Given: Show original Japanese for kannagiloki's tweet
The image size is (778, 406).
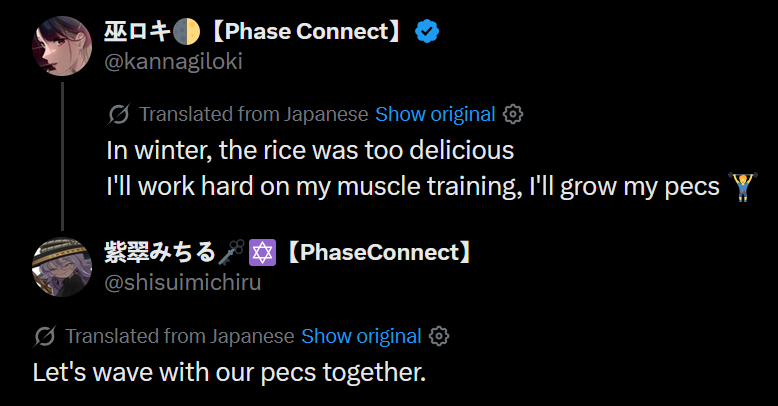Looking at the screenshot, I should tap(435, 114).
